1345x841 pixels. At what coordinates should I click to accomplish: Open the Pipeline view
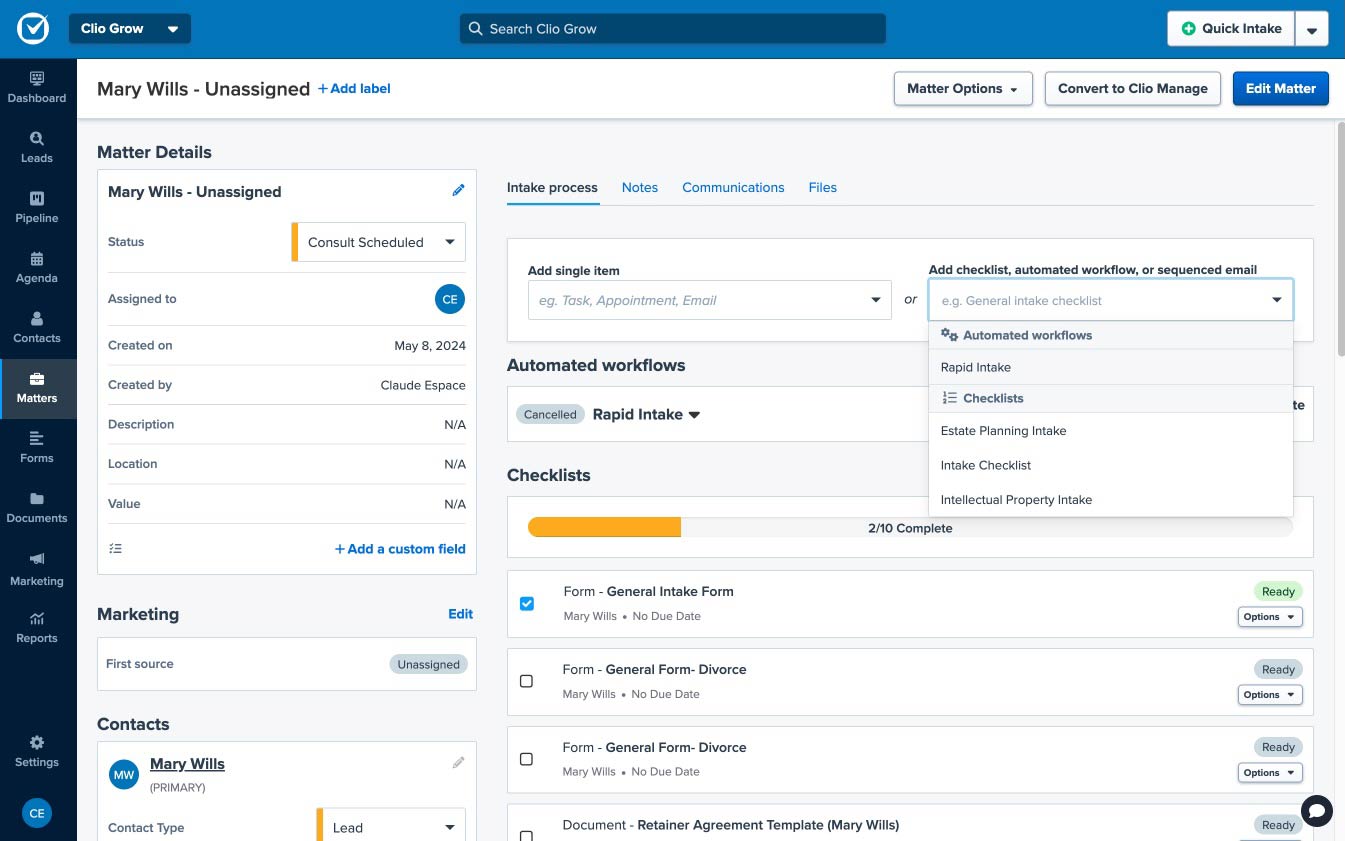[x=37, y=206]
